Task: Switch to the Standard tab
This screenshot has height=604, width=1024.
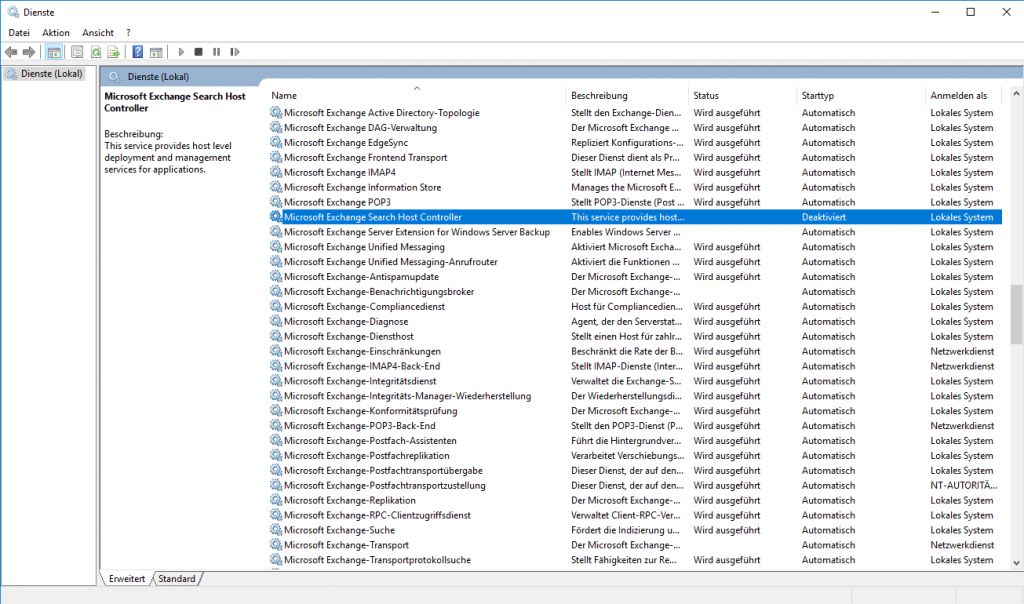Action: 177,579
